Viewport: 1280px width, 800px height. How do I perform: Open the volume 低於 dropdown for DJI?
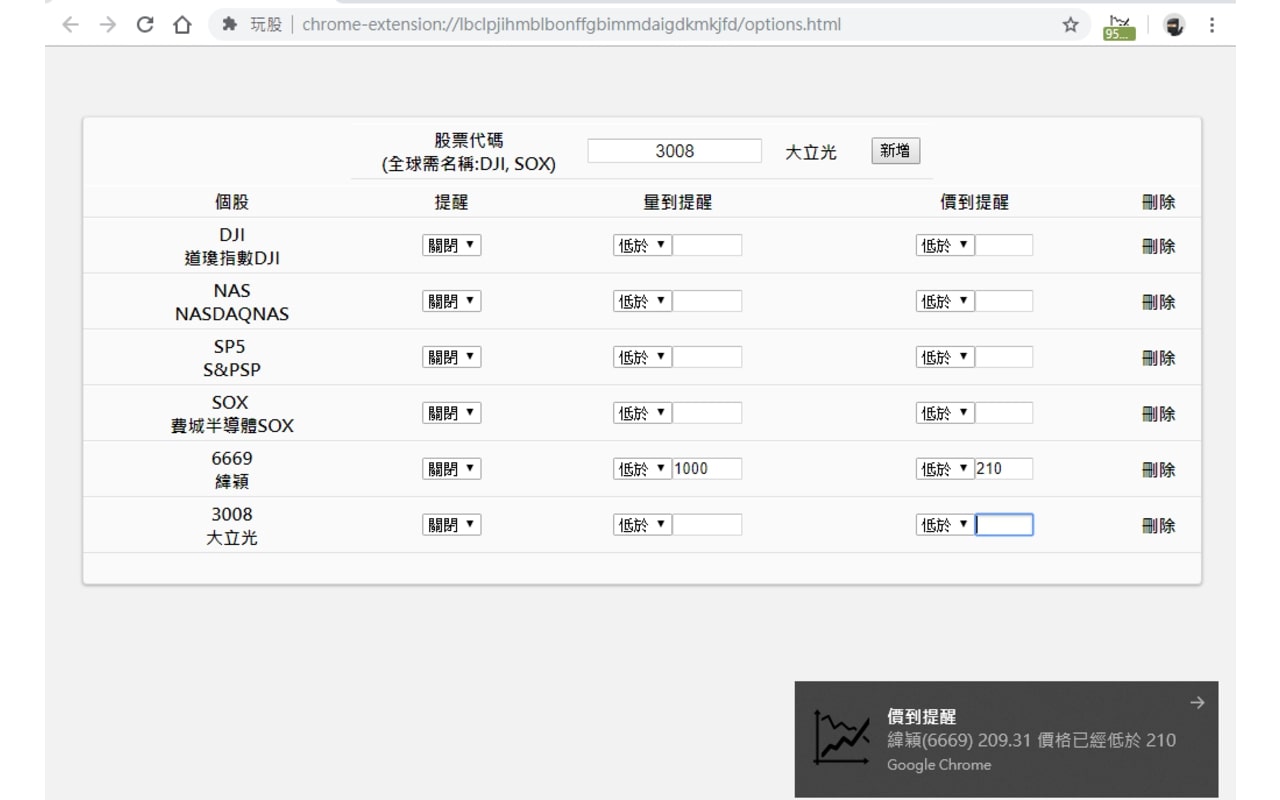pos(642,246)
